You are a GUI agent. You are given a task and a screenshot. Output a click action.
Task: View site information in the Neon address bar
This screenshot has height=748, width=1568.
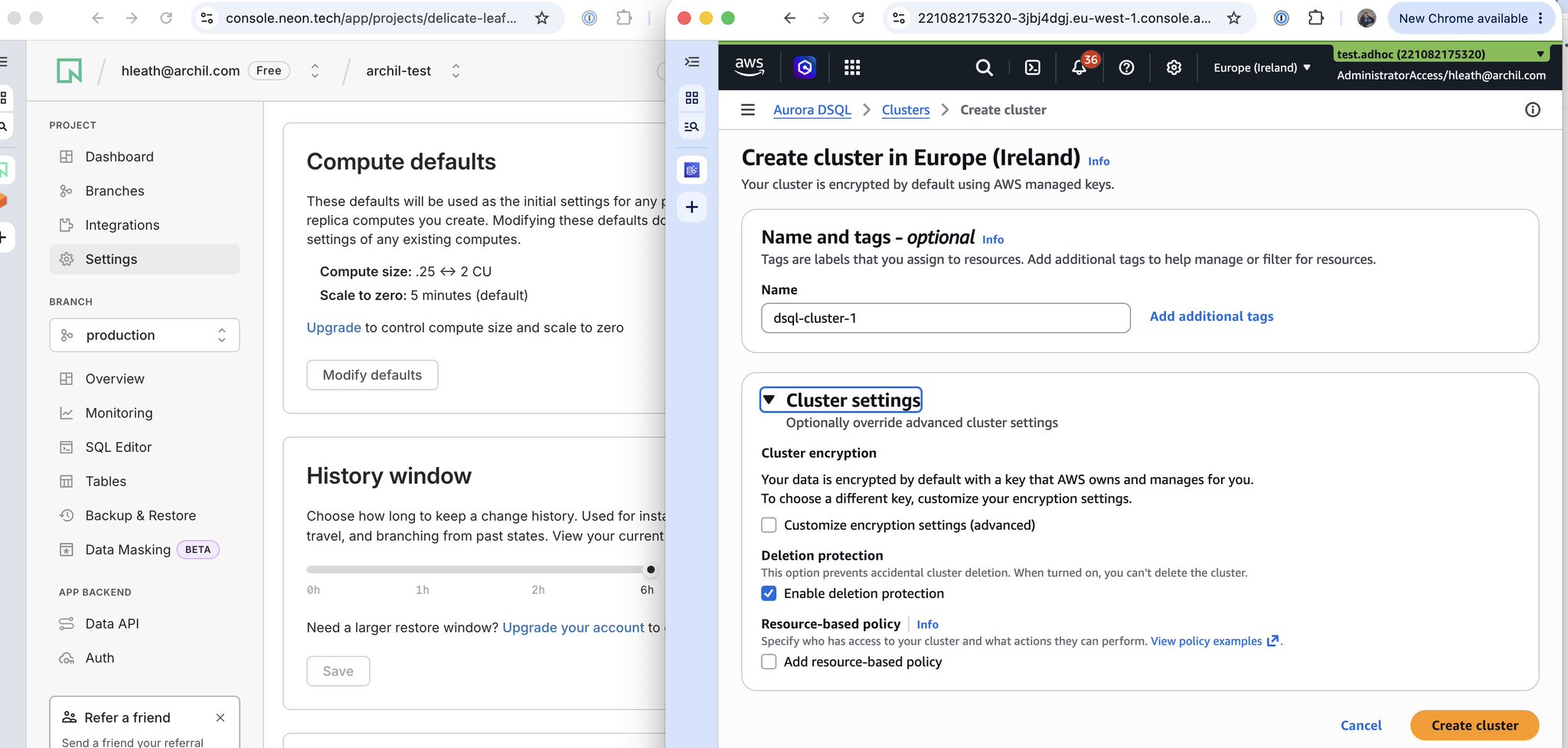[207, 18]
